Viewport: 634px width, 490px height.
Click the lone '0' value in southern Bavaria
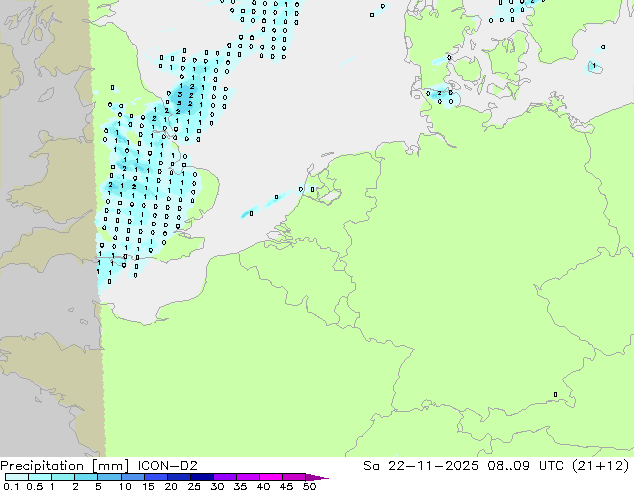click(555, 395)
